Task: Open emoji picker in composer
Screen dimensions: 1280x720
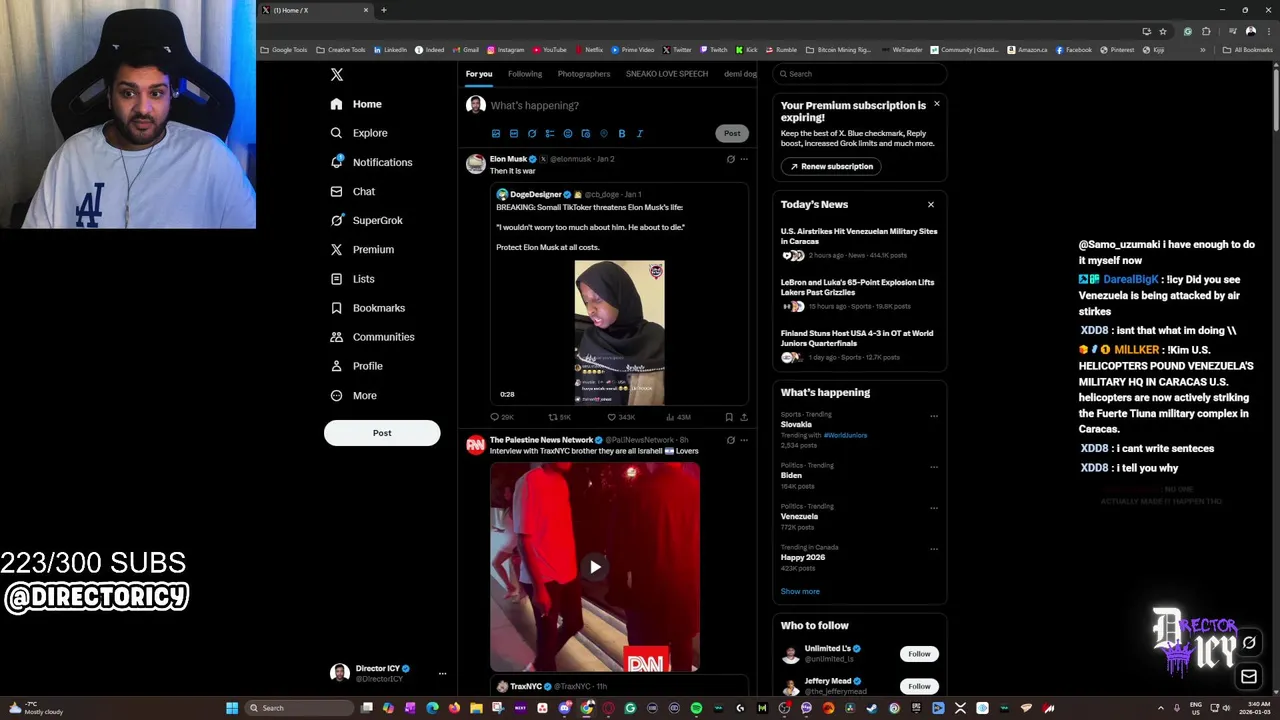Action: [x=568, y=133]
